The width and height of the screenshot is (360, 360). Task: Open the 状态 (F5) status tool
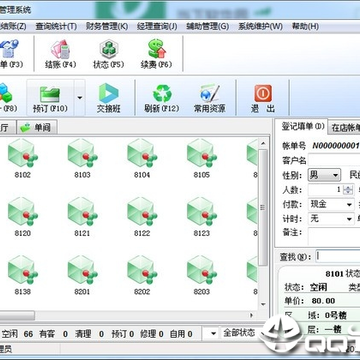(108, 54)
